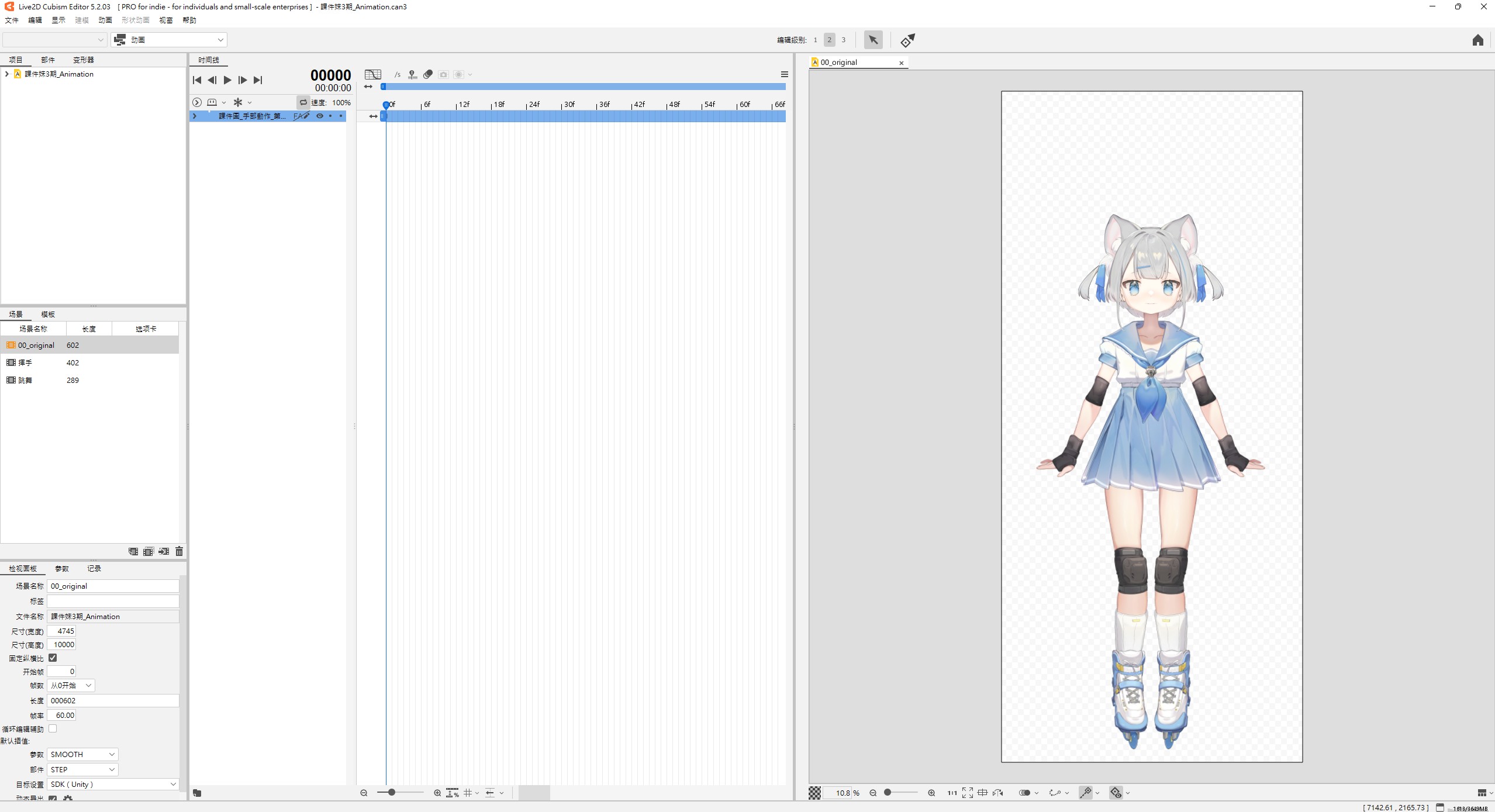Open the 帮助 menu
This screenshot has height=812, width=1495.
pos(189,20)
